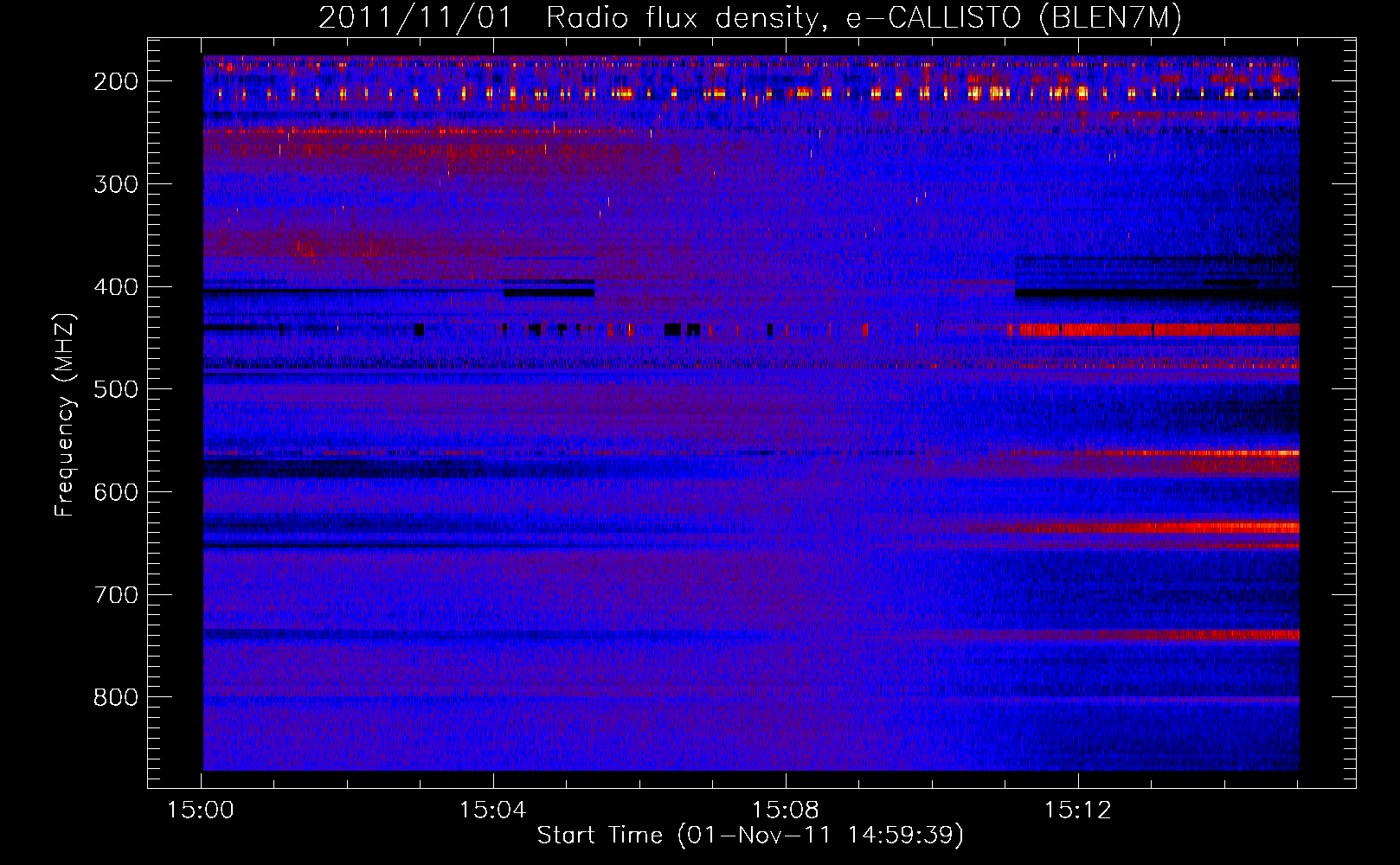The image size is (1400, 865).
Task: Click the "Start Time (01-Nov-11 14:59:39)" axis label
Action: click(750, 835)
